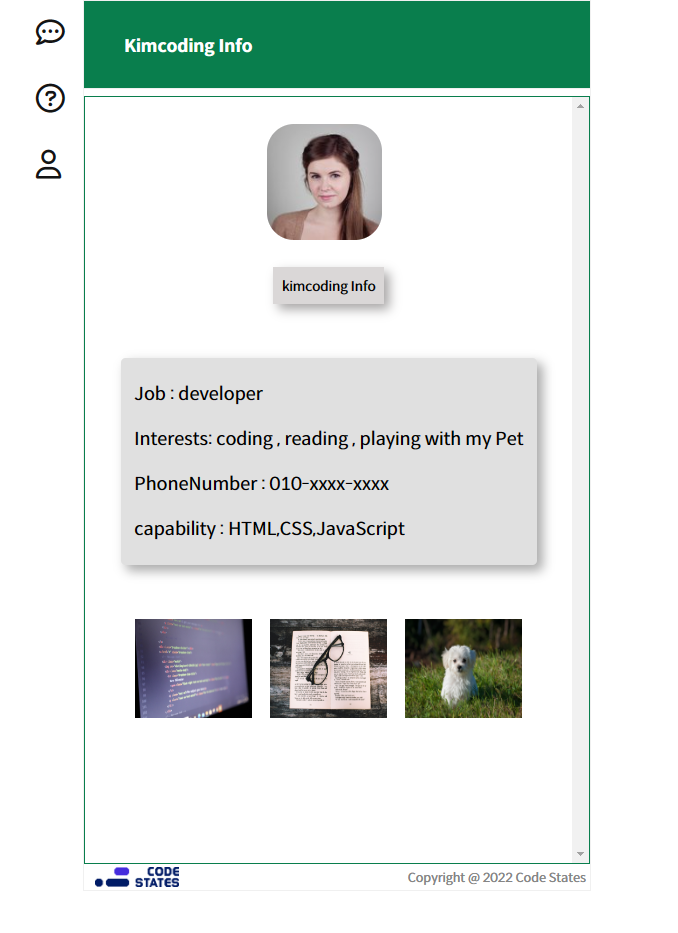Click the Job : developer line
Image resolution: width=678 pixels, height=933 pixels.
point(198,394)
